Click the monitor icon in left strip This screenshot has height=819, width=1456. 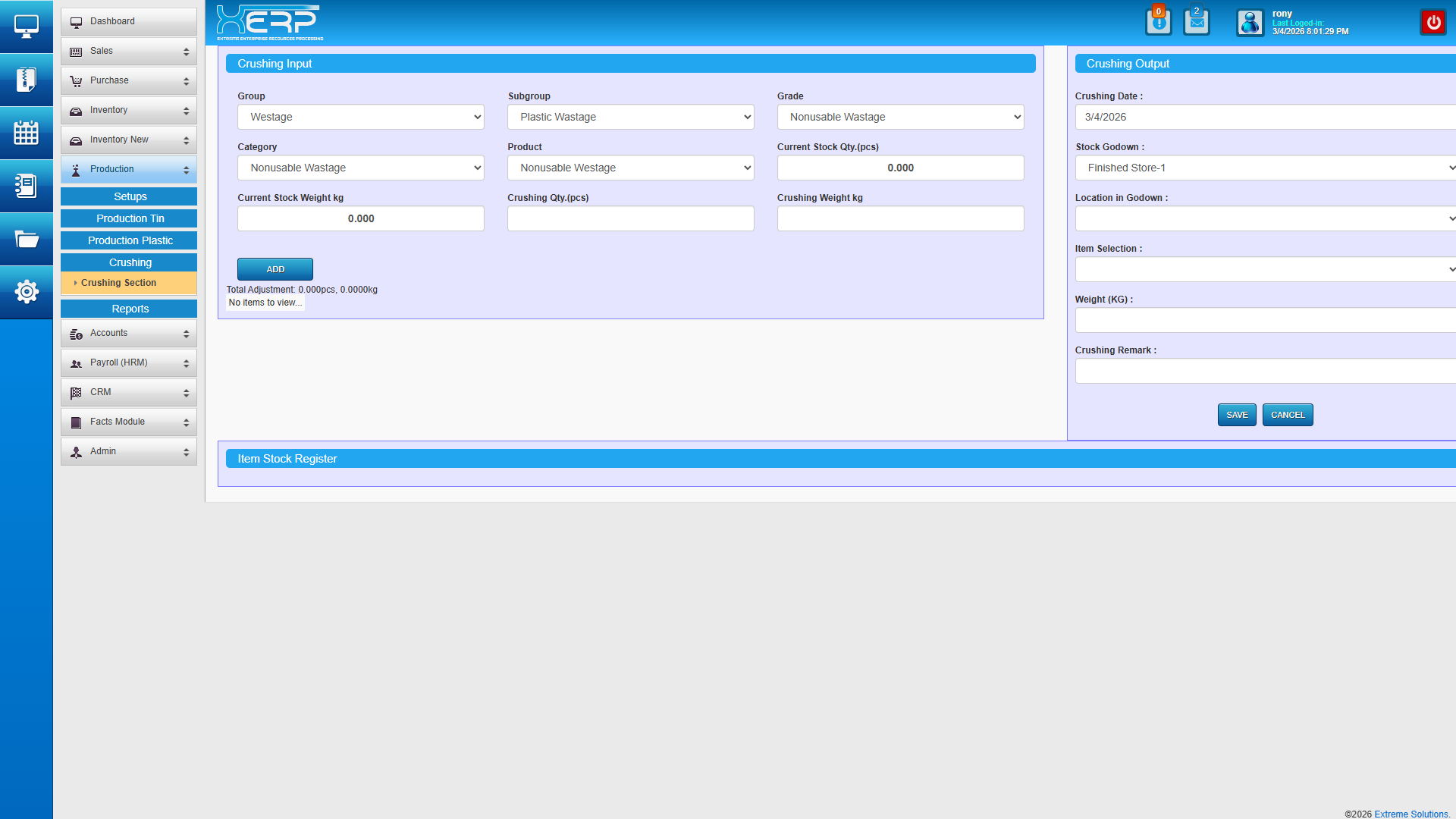click(x=27, y=27)
